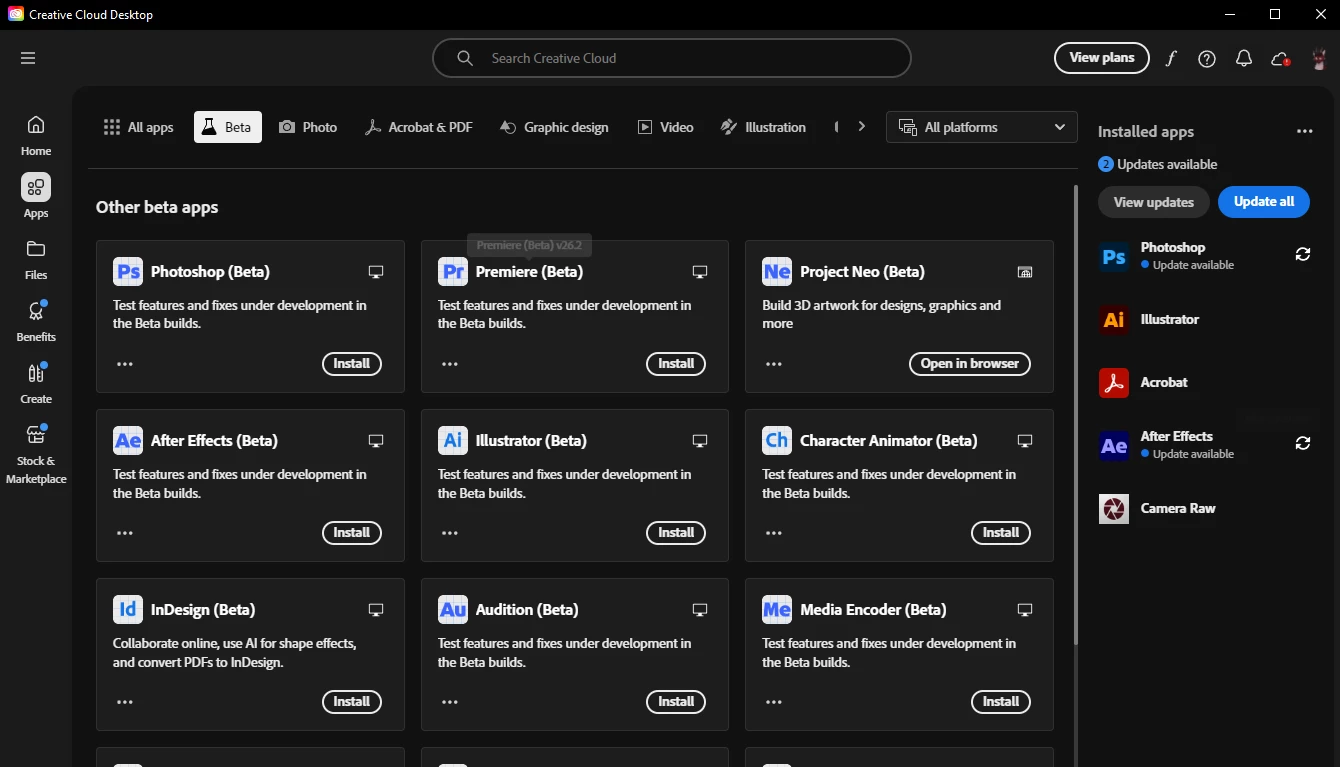Click the Character Animator (Beta) icon

coord(777,441)
